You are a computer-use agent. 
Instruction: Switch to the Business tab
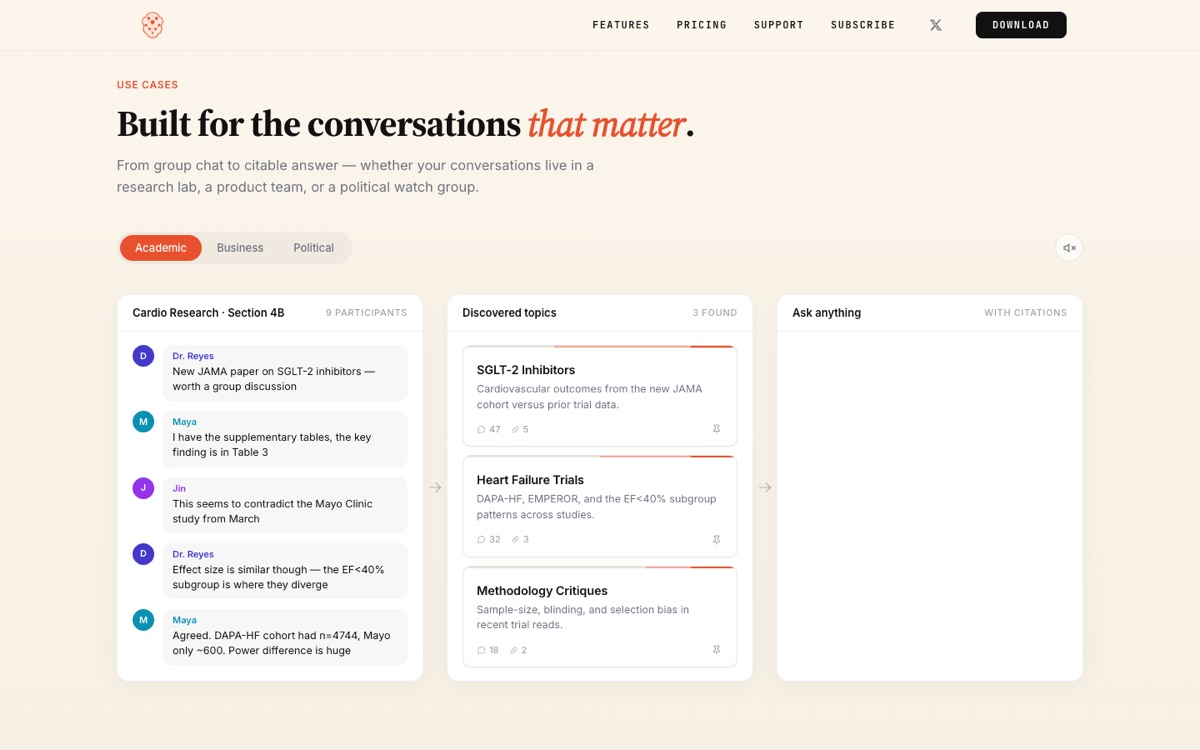(x=240, y=248)
